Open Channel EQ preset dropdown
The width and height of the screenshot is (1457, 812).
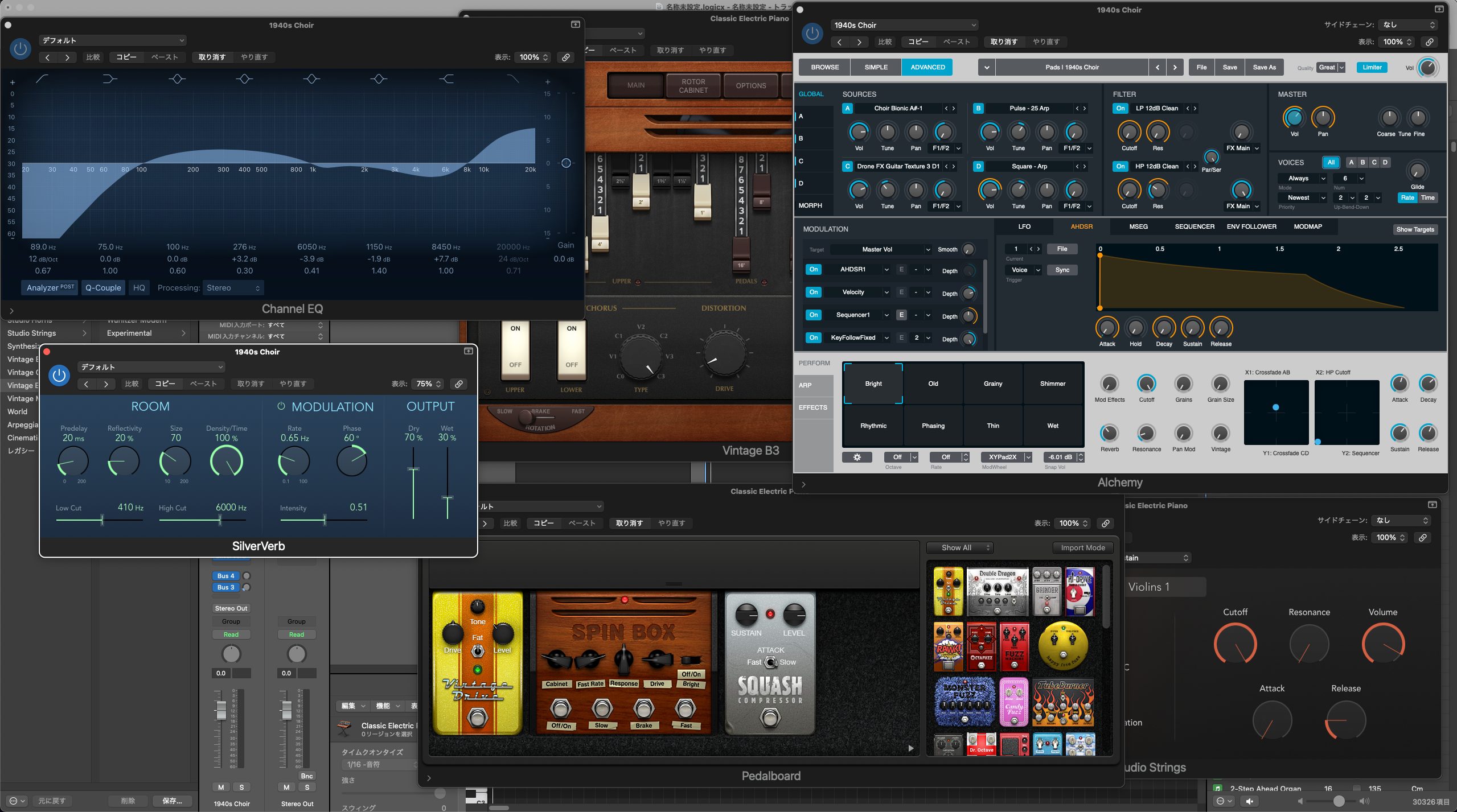pyautogui.click(x=113, y=40)
